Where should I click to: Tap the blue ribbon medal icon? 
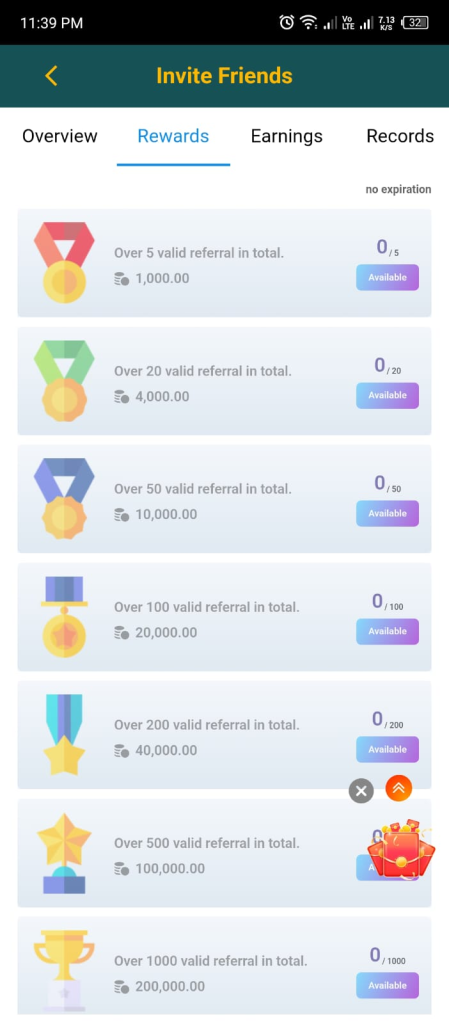click(64, 498)
